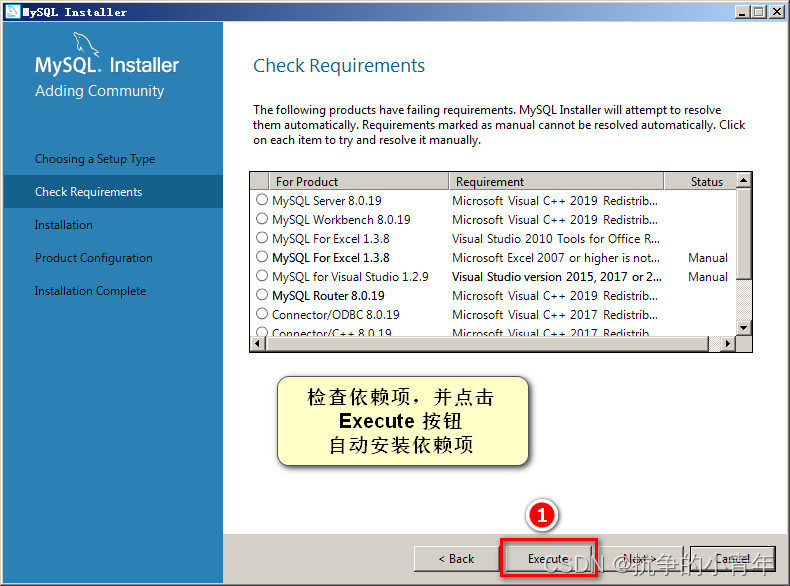
Task: Select MySQL For Excel radio requiring Excel 2007
Action: point(261,256)
